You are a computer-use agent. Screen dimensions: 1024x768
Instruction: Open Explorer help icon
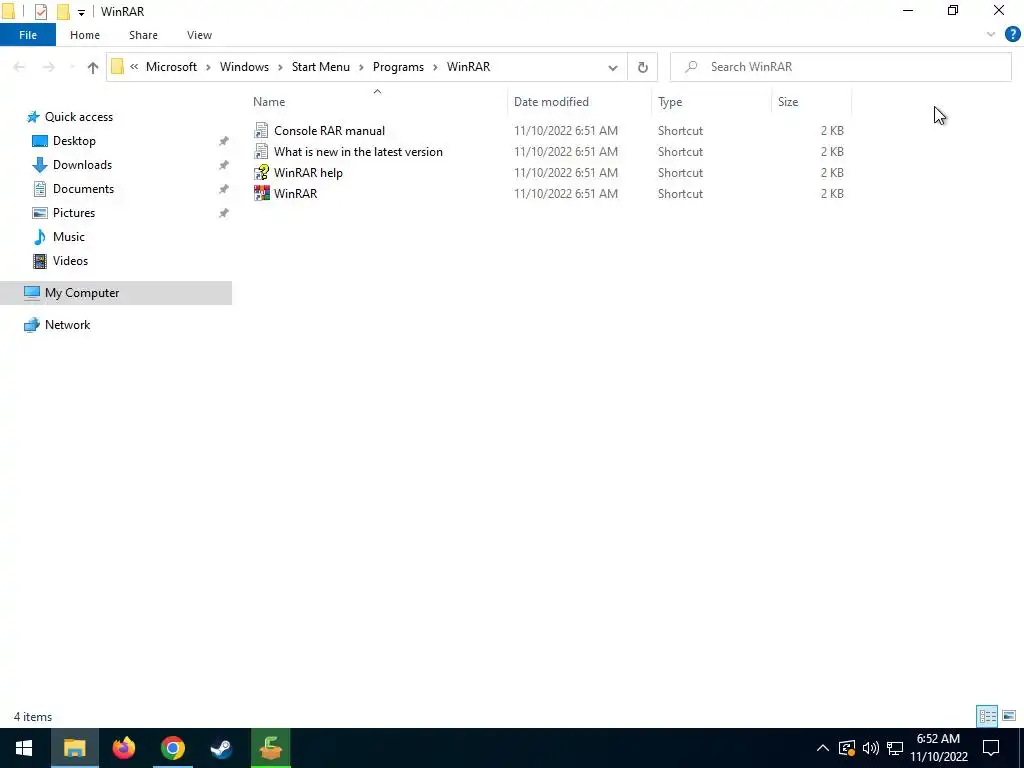[x=1012, y=35]
